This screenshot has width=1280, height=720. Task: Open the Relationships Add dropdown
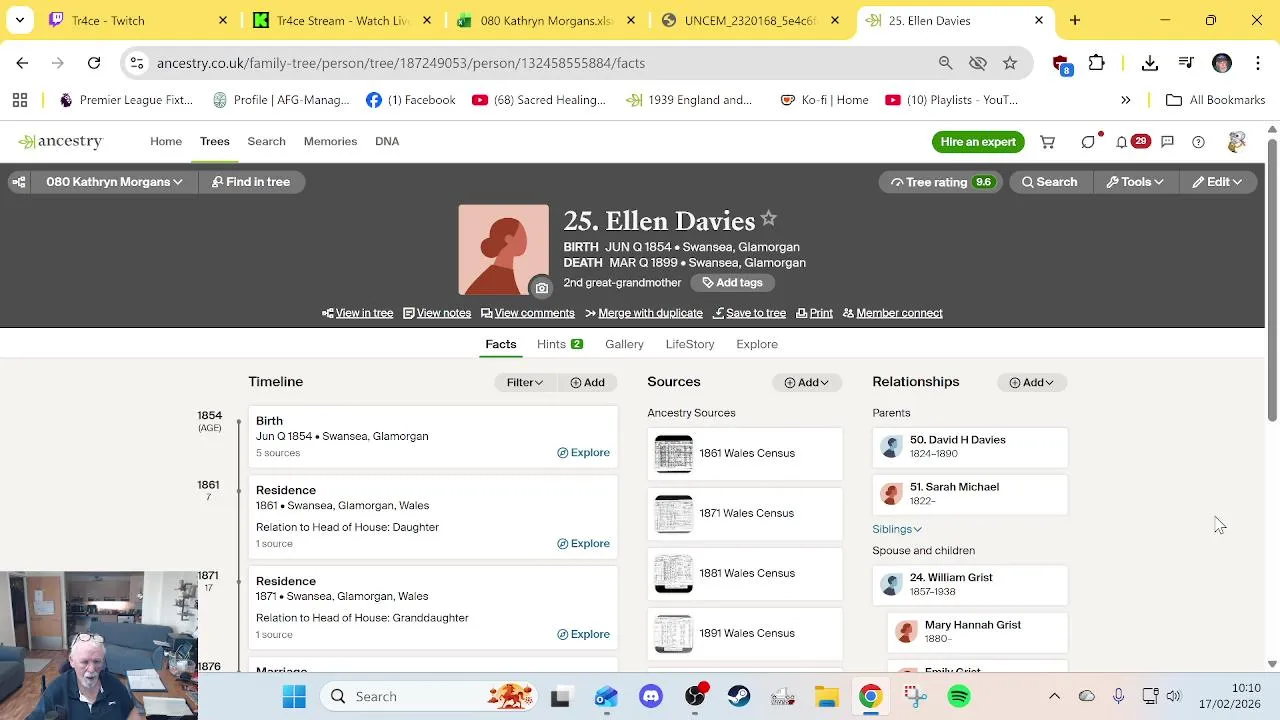[x=1032, y=383]
